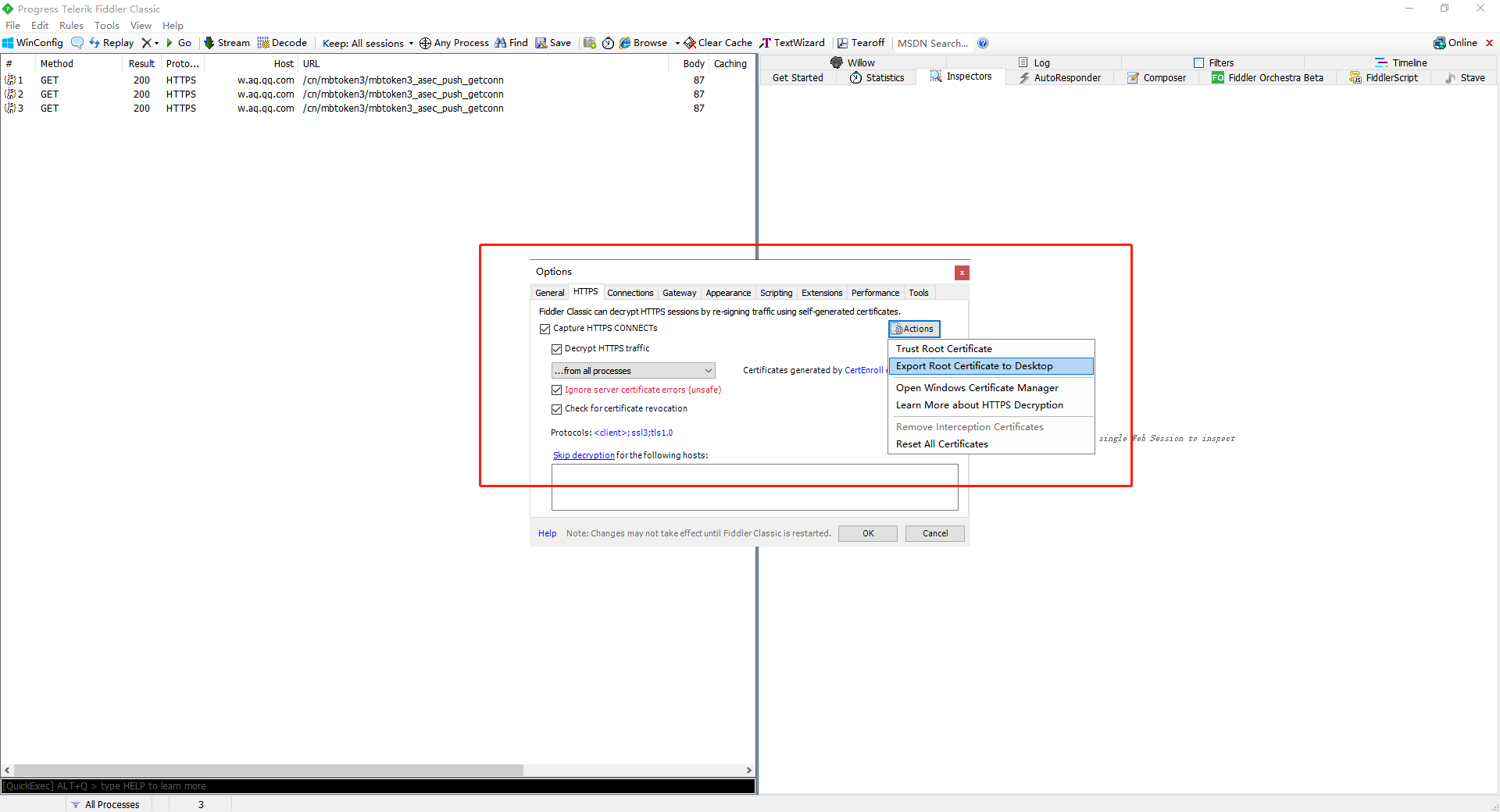Switch to the Log tab
The width and height of the screenshot is (1500, 812).
pos(1034,62)
